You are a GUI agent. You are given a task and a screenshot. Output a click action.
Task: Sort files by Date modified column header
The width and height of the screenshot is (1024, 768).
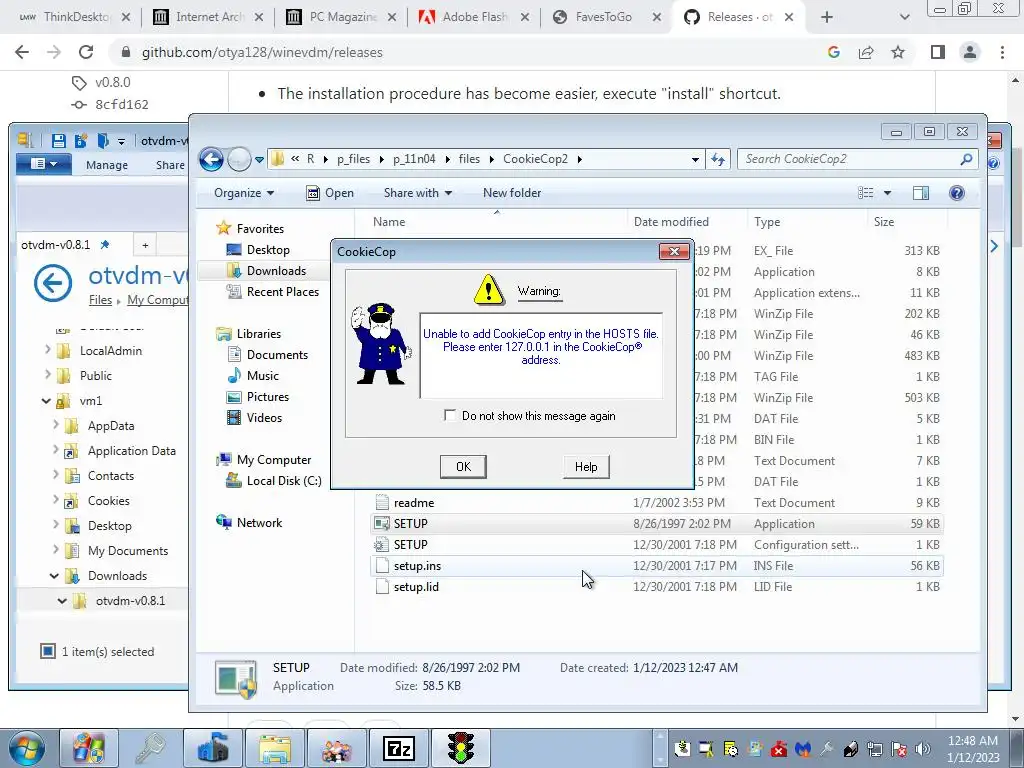pos(671,222)
